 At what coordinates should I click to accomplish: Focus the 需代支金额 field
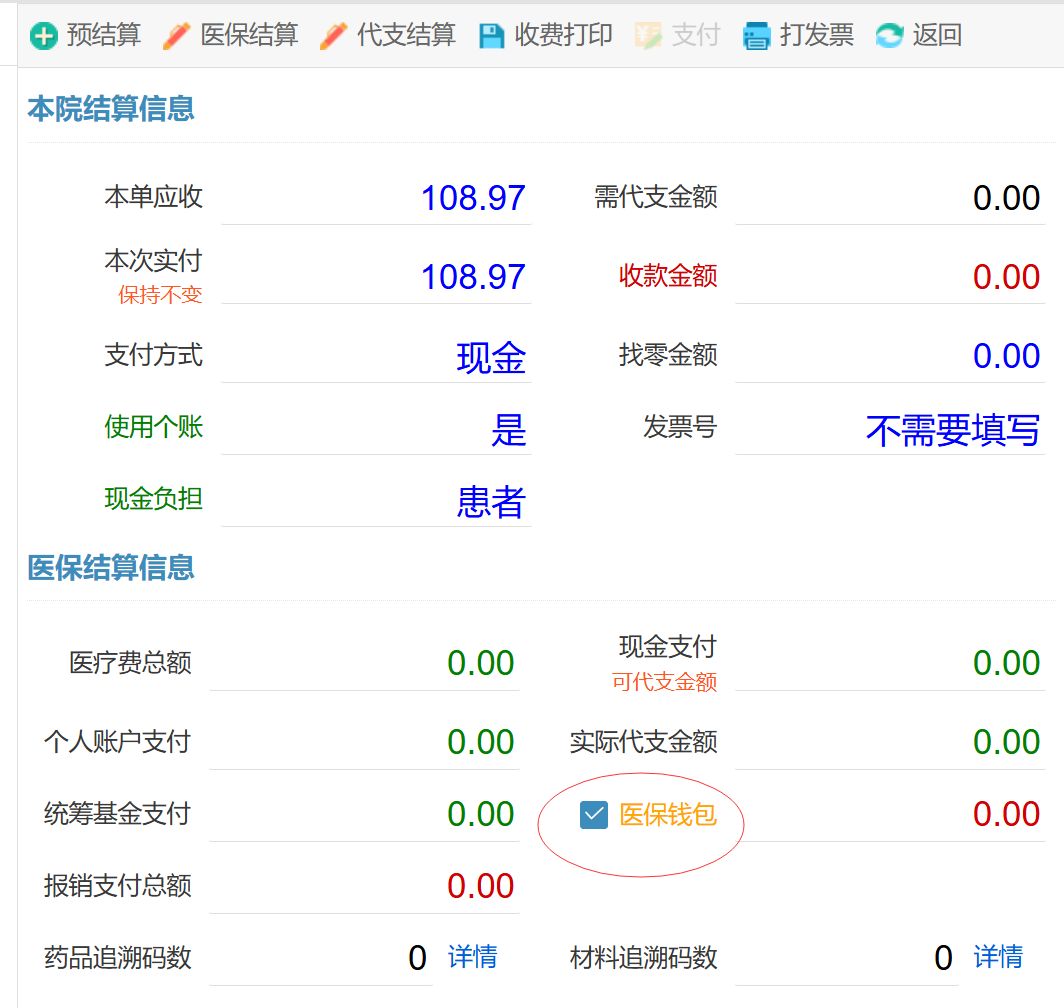890,198
